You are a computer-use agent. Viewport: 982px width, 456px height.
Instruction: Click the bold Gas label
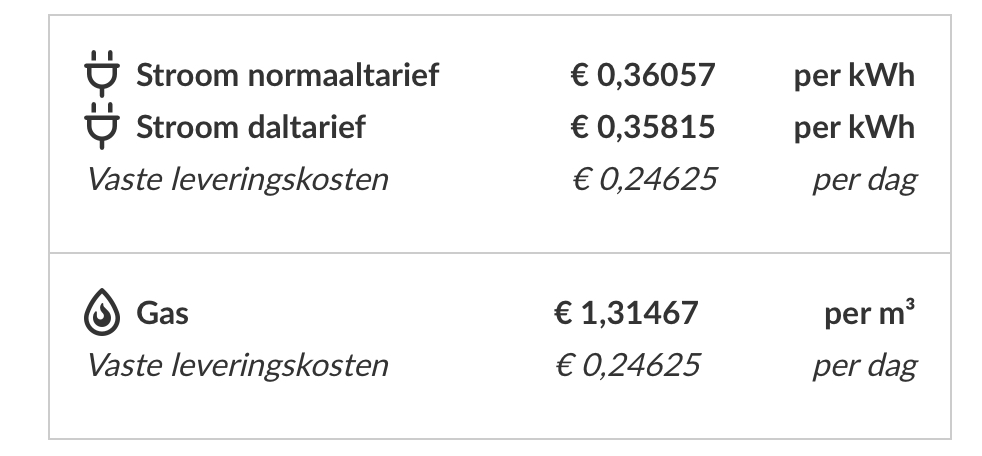click(162, 313)
